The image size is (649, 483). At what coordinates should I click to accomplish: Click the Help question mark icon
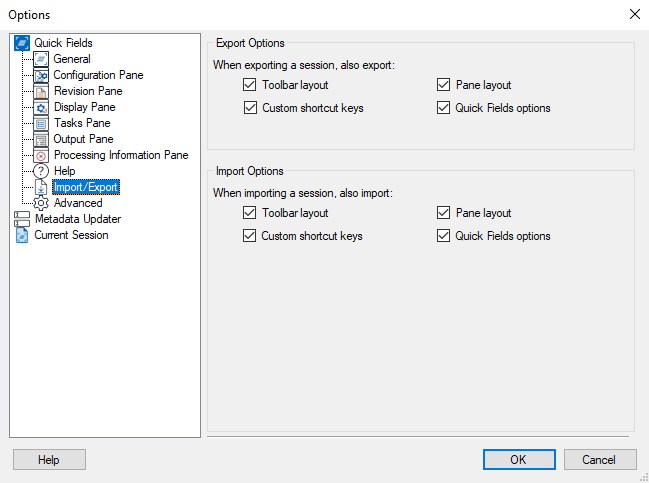[41, 171]
